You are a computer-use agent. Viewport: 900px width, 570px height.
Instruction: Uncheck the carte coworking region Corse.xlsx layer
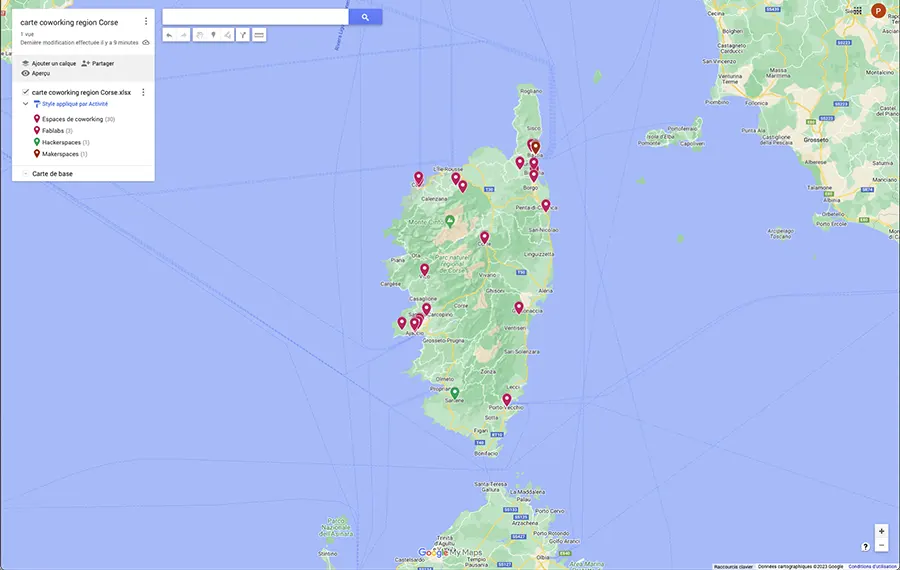point(25,92)
